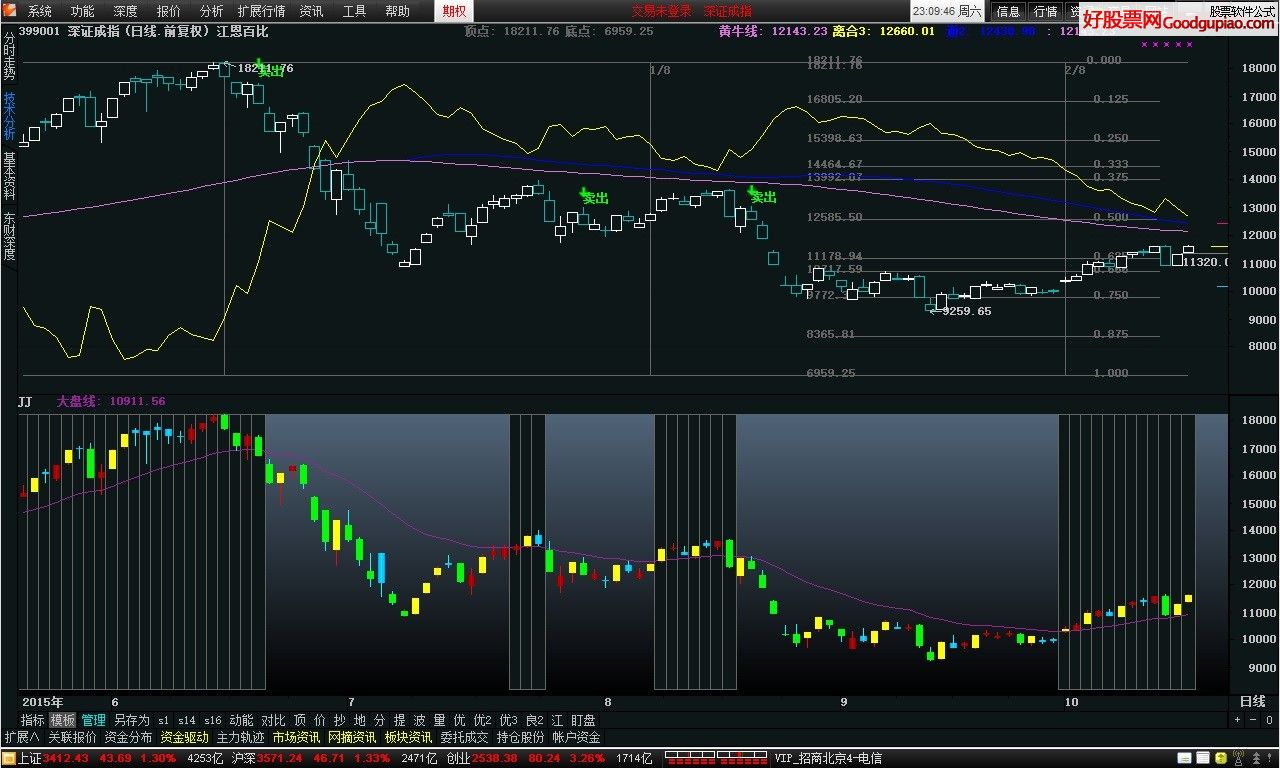Click the small yellow box icon before 上证

click(x=9, y=759)
